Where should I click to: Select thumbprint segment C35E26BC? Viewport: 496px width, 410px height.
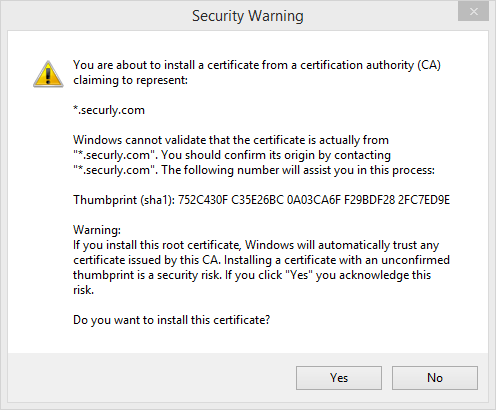click(x=257, y=200)
